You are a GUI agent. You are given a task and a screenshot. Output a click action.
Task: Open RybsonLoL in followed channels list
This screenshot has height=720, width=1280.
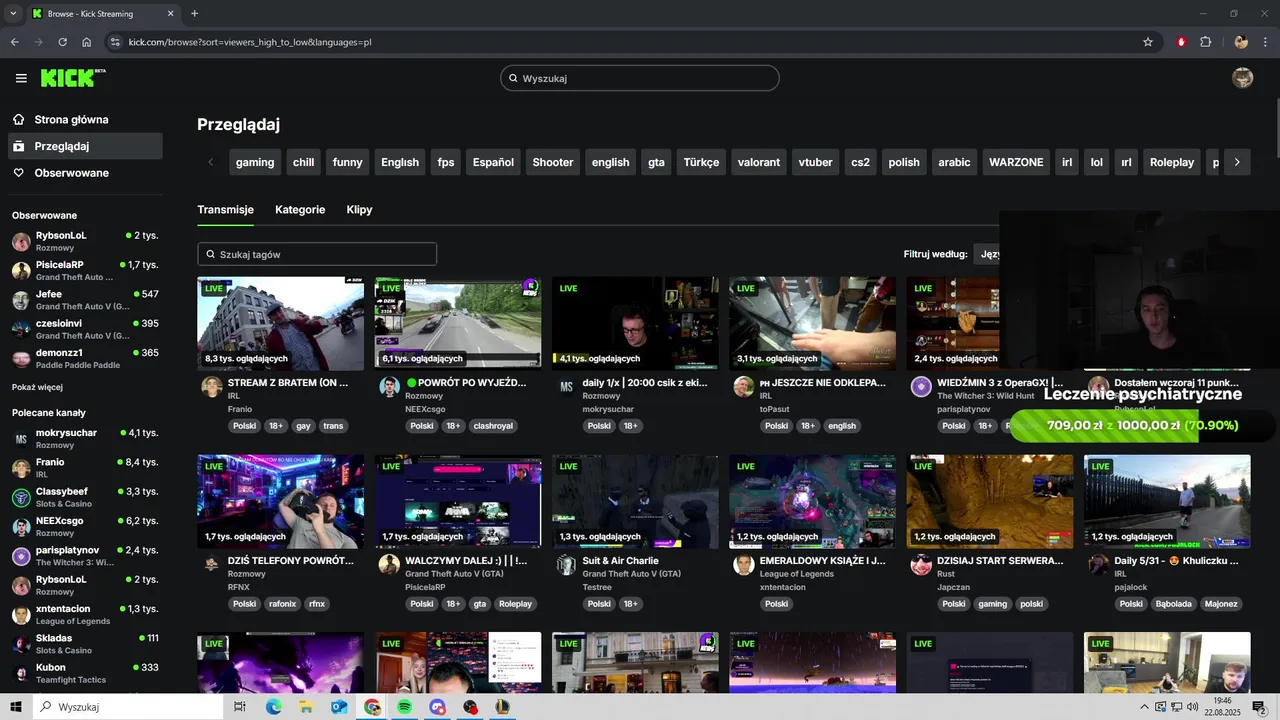pos(84,241)
